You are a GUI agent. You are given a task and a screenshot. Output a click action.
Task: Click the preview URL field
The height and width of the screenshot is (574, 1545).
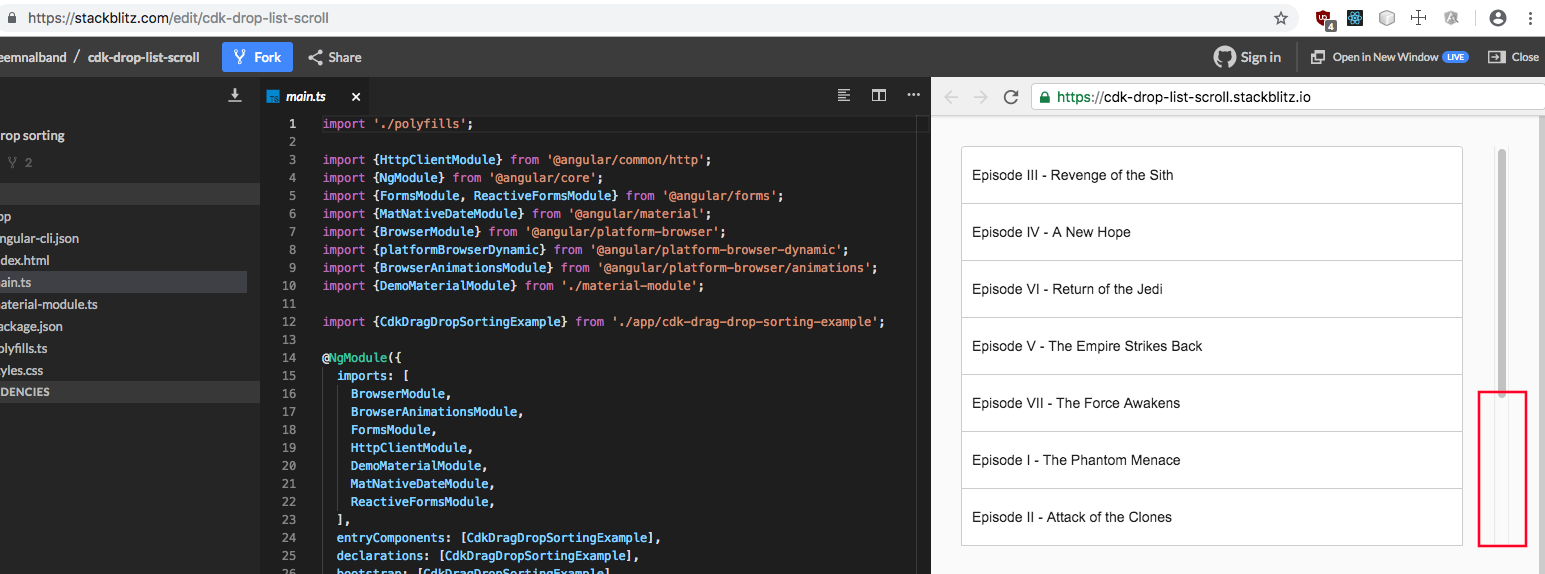click(x=1288, y=97)
